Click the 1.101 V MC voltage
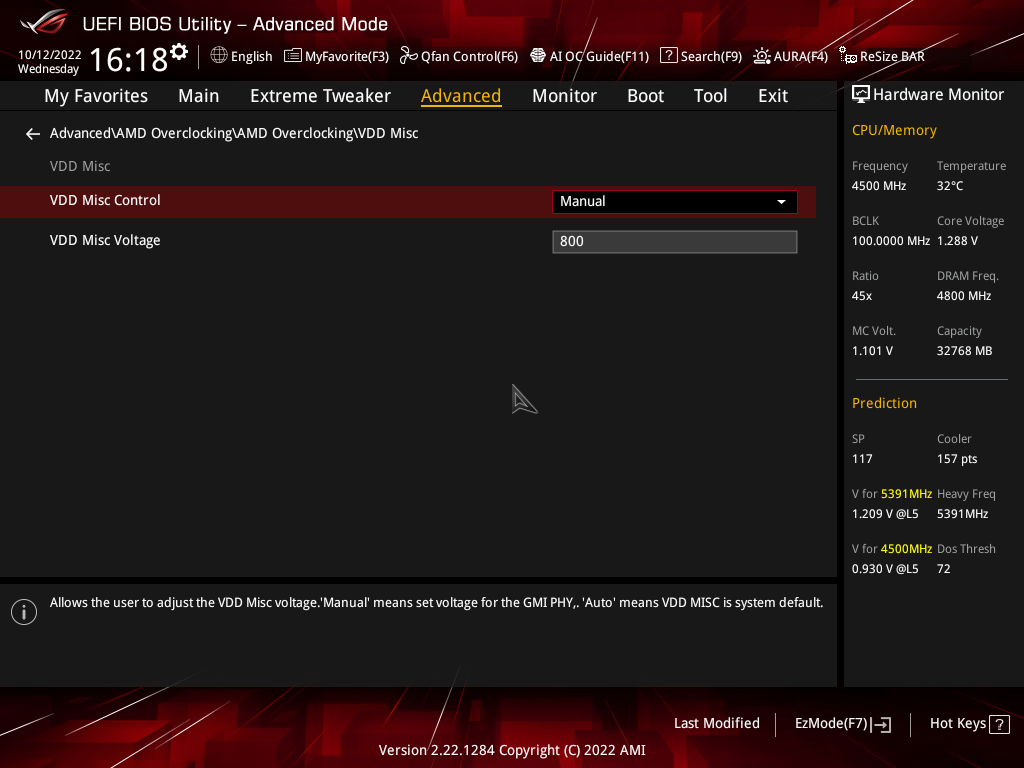 872,351
